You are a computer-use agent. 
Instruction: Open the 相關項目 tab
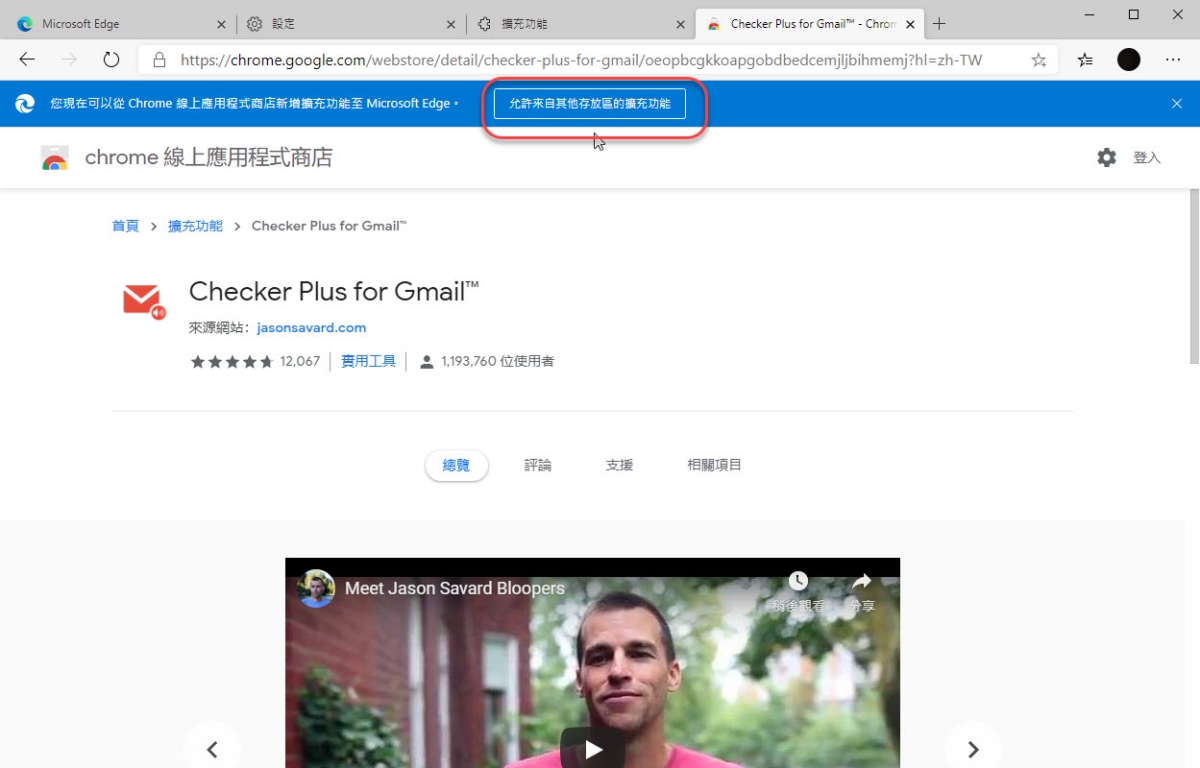(x=714, y=465)
